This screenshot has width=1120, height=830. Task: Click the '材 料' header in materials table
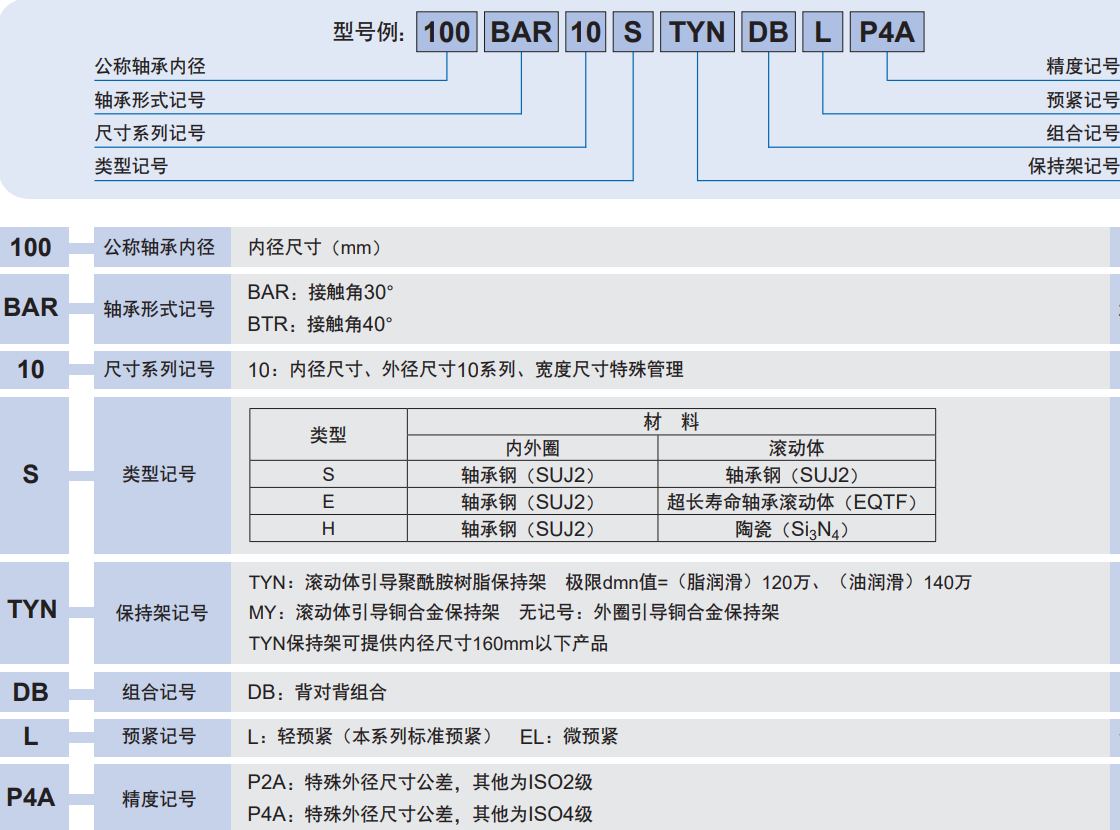671,421
